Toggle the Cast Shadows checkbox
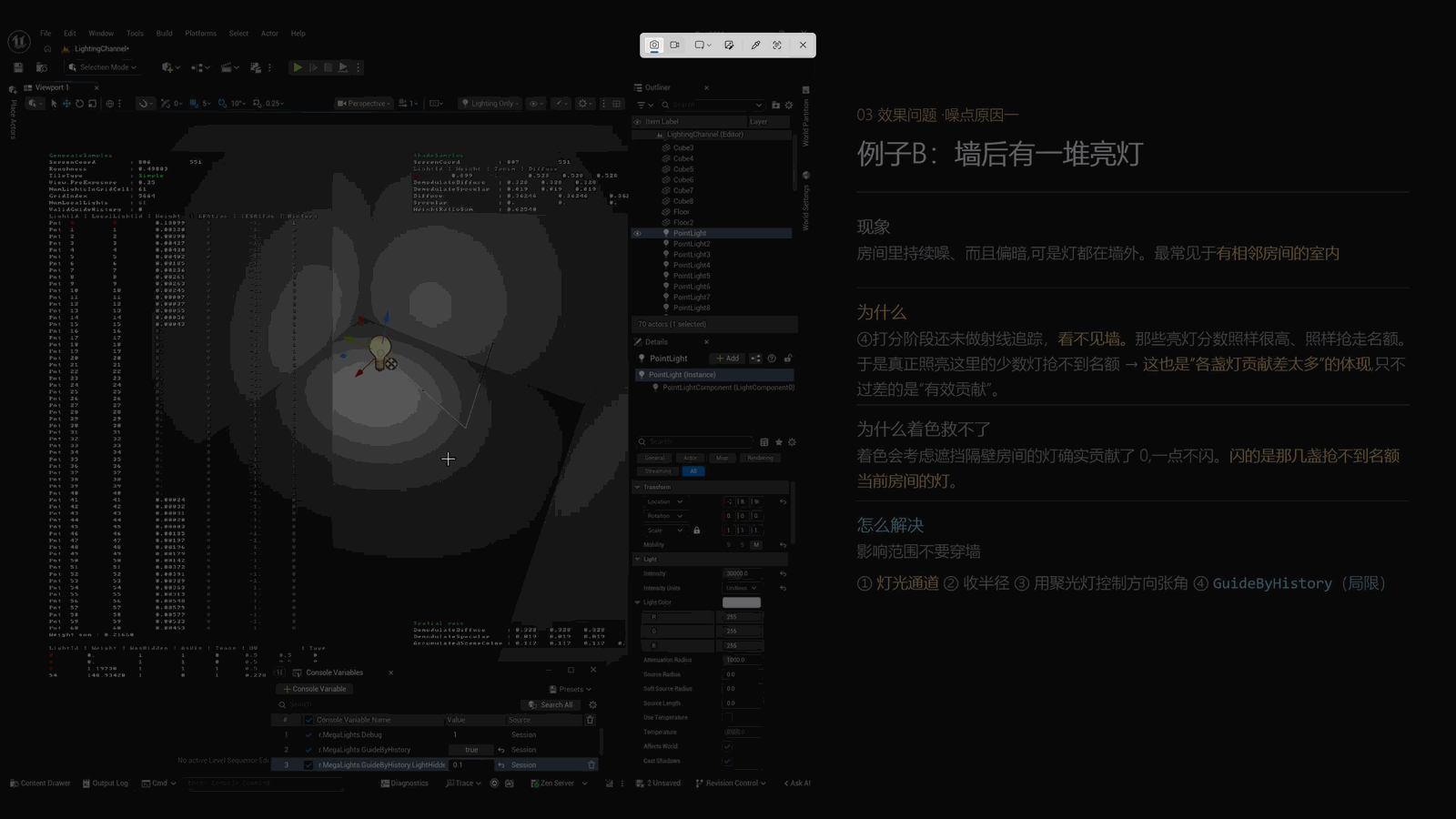The image size is (1456, 819). (727, 761)
